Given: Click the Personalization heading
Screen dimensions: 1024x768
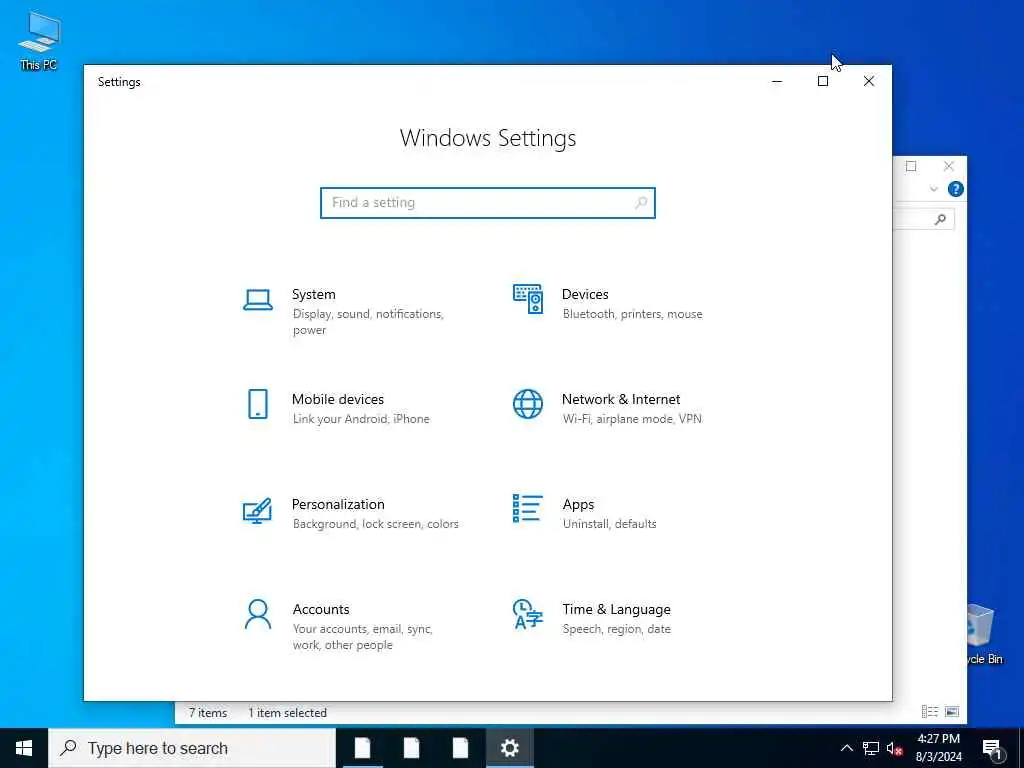Looking at the screenshot, I should pyautogui.click(x=338, y=504).
